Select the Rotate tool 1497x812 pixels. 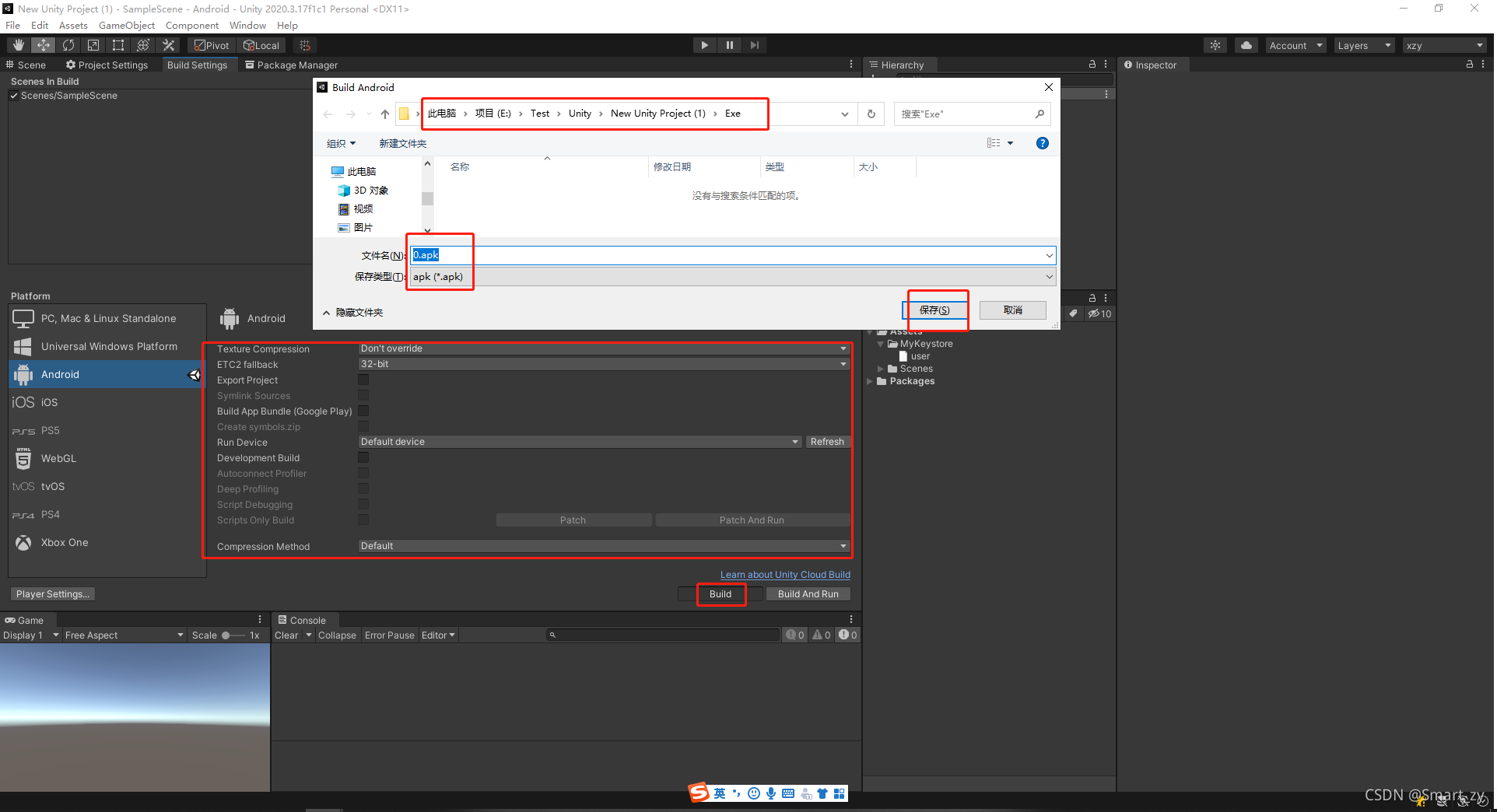coord(68,45)
